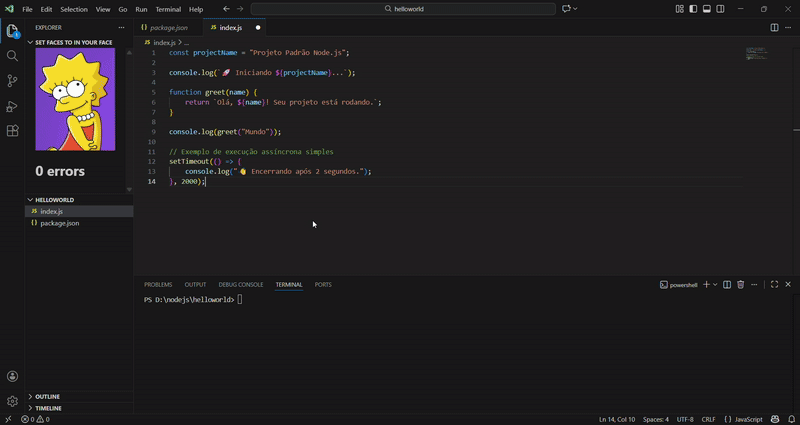
Task: Toggle the secondary side bar visibility
Action: [x=720, y=9]
